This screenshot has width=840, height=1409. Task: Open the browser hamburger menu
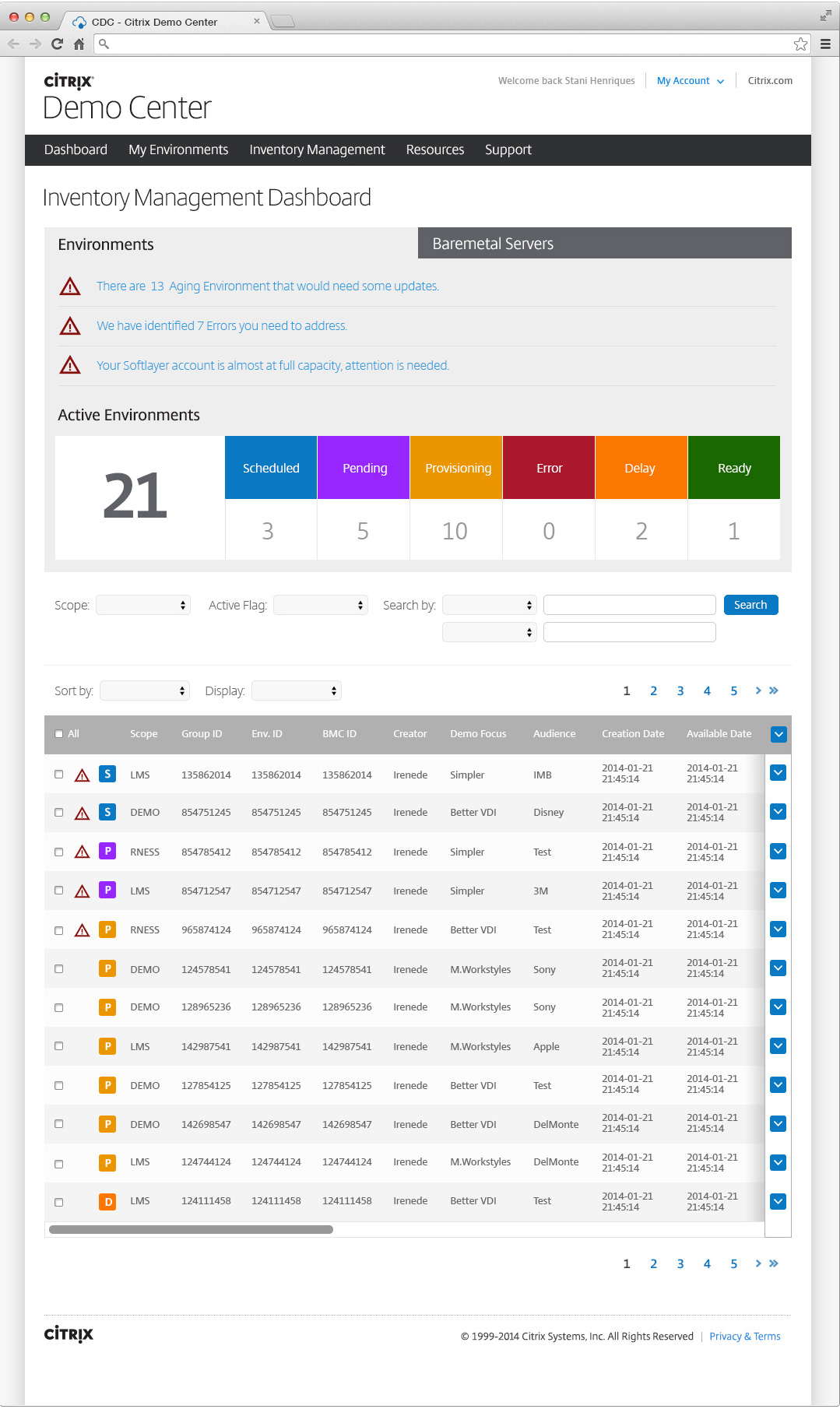tap(825, 44)
